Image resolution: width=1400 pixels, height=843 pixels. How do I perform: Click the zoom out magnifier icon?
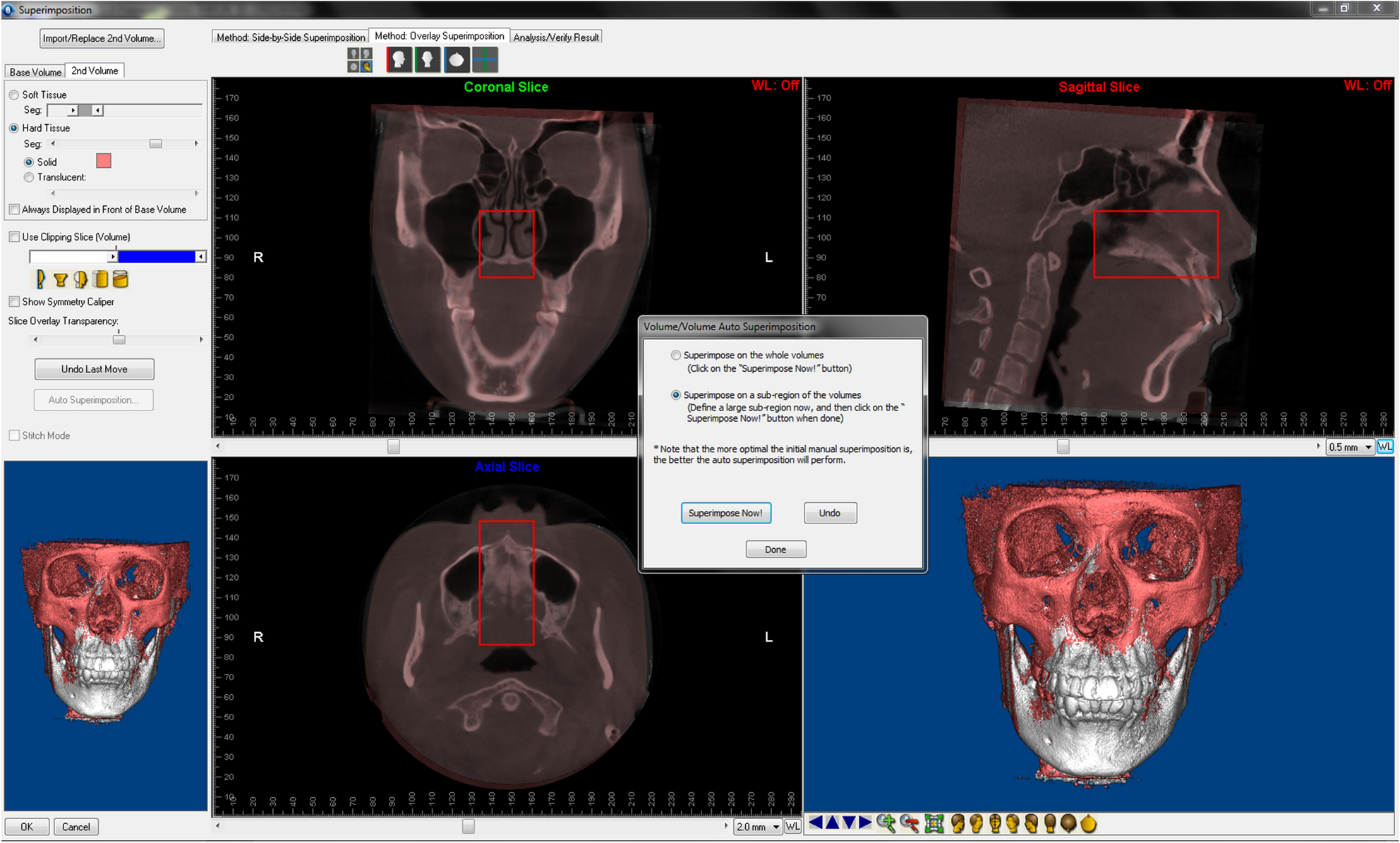(910, 823)
